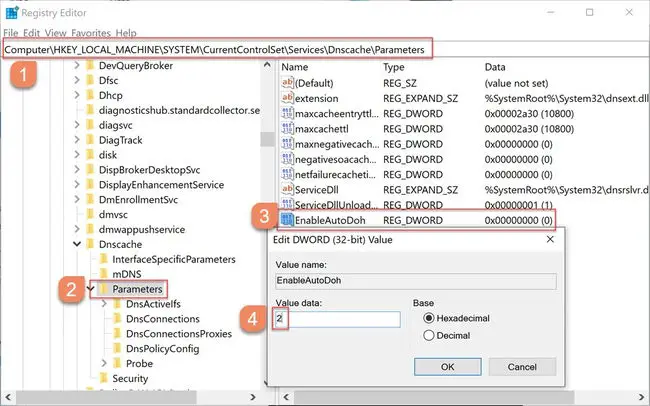The width and height of the screenshot is (650, 406).
Task: Click the Dfsc folder icon
Action: coord(90,80)
